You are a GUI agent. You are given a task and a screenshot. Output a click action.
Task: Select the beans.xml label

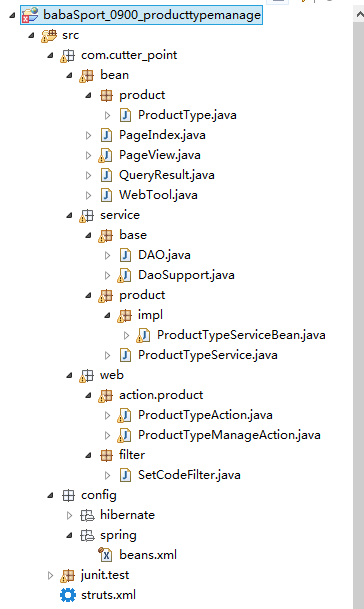coord(148,555)
